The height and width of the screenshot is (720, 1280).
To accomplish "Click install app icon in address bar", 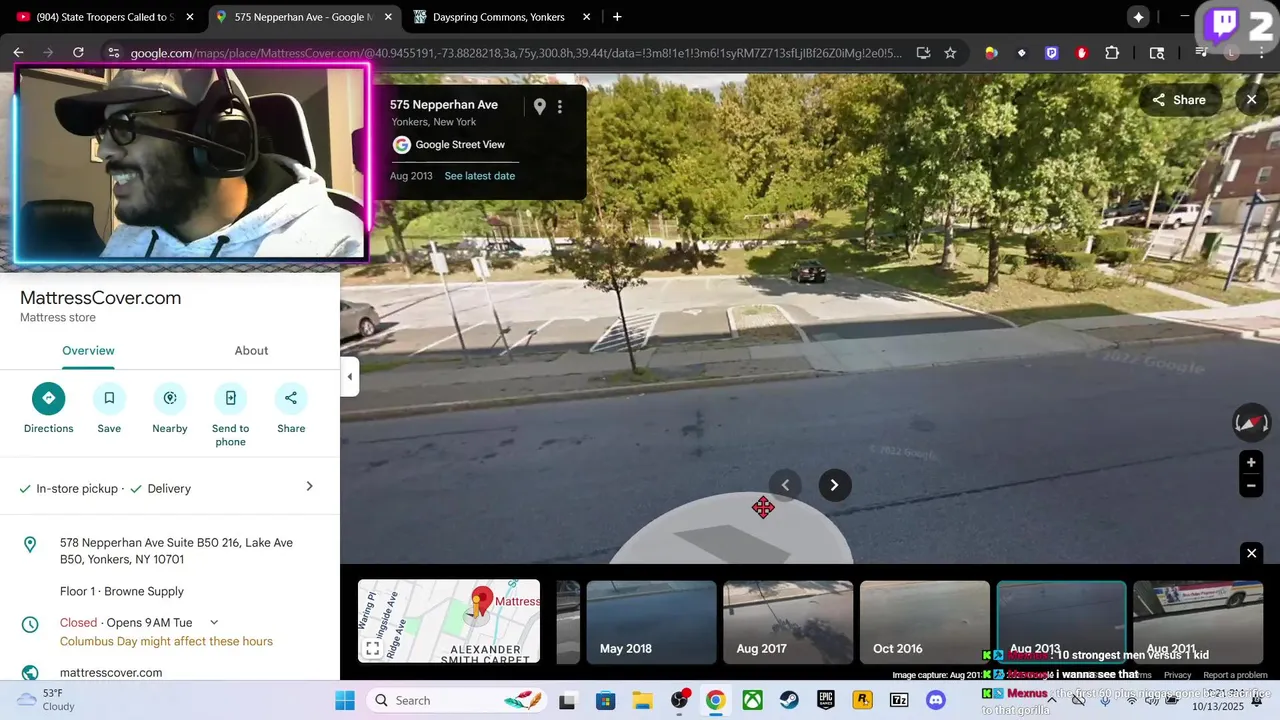I will pos(923,53).
